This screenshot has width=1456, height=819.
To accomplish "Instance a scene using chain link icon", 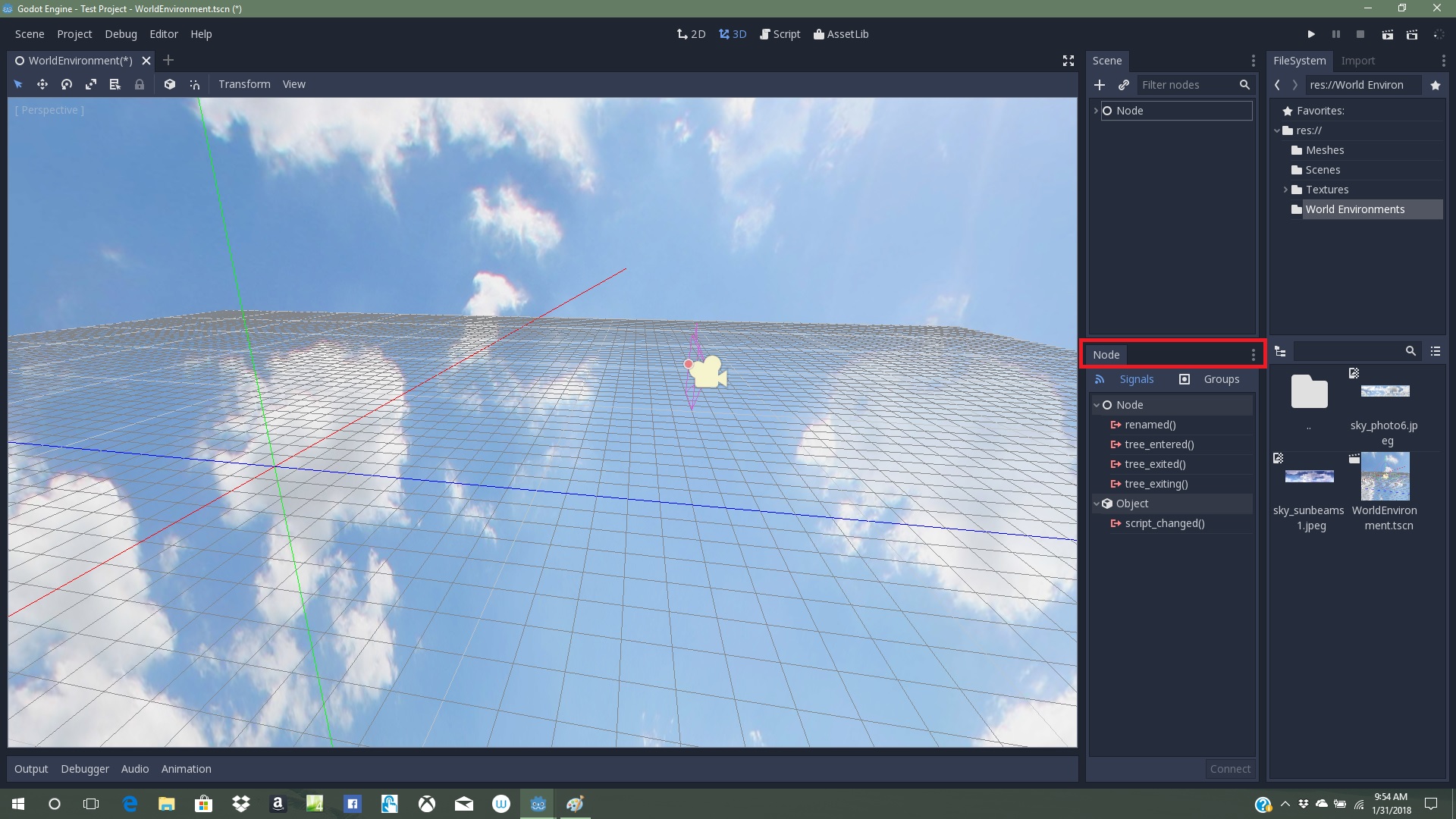I will tap(1124, 85).
